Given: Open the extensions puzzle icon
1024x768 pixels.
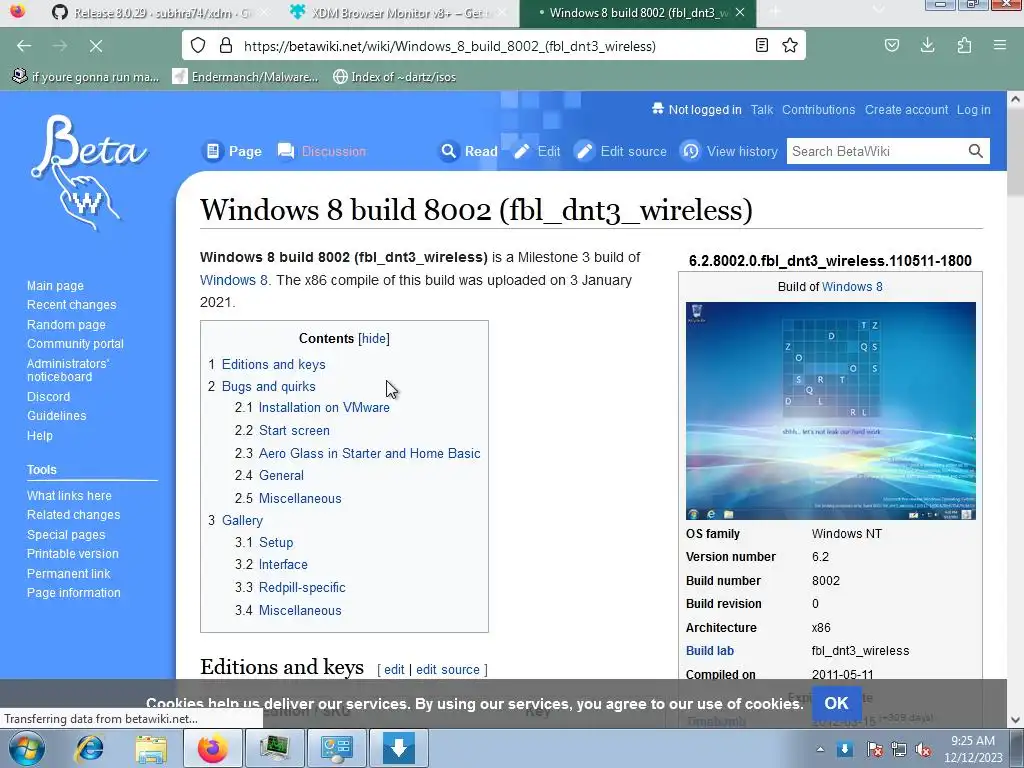Looking at the screenshot, I should coord(964,45).
